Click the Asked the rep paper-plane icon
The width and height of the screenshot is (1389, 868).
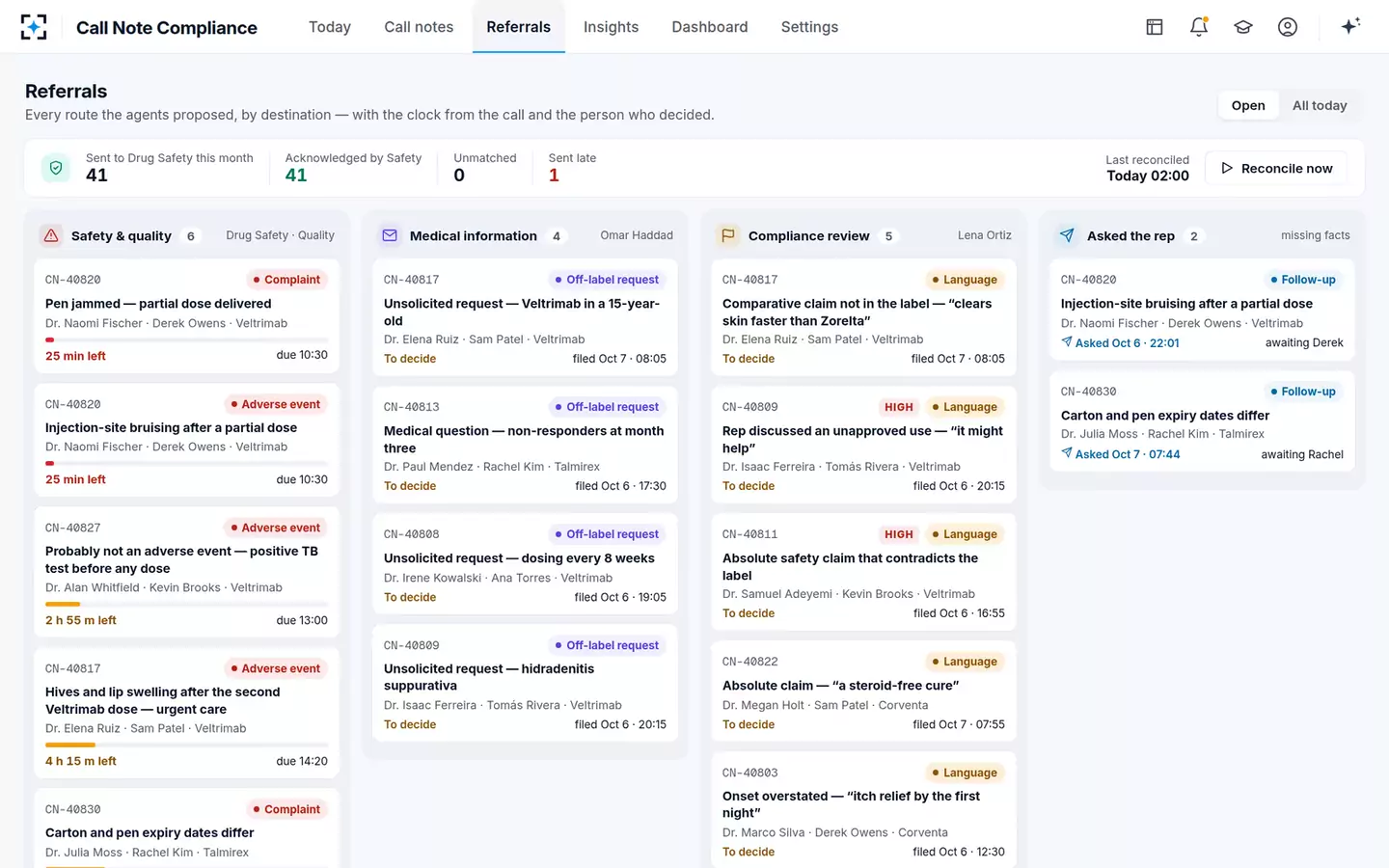pos(1067,235)
